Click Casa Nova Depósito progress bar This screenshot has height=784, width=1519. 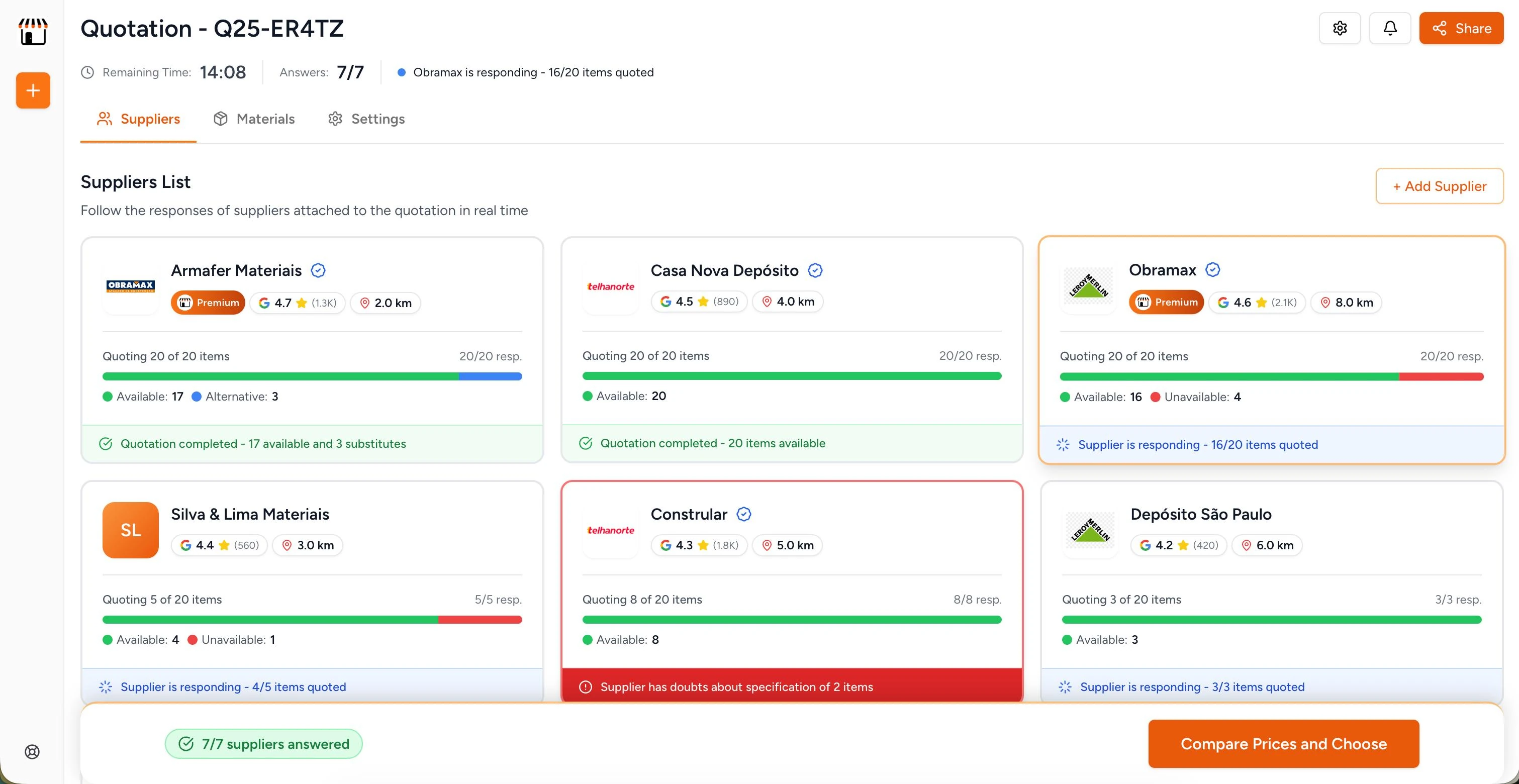[791, 376]
